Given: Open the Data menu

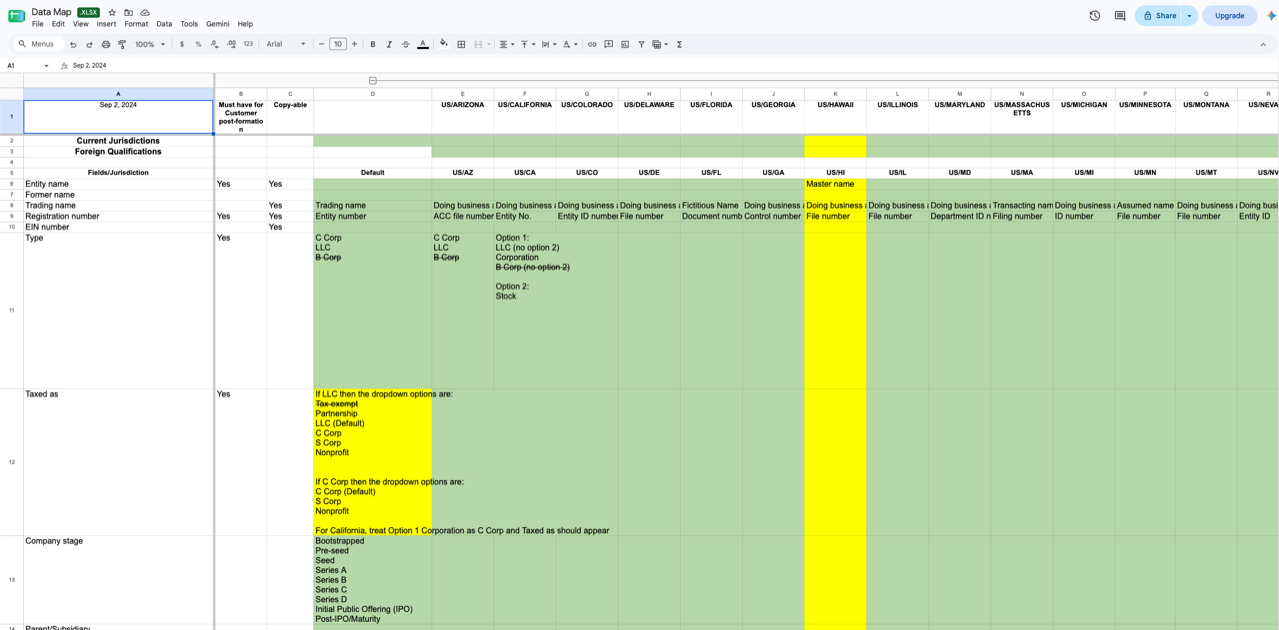Looking at the screenshot, I should [164, 24].
